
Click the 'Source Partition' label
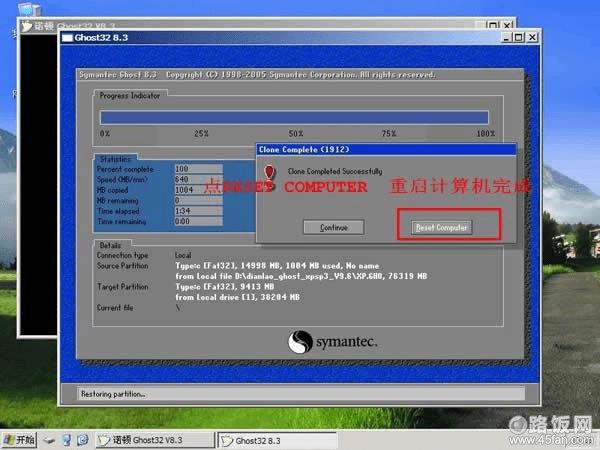pyautogui.click(x=122, y=266)
